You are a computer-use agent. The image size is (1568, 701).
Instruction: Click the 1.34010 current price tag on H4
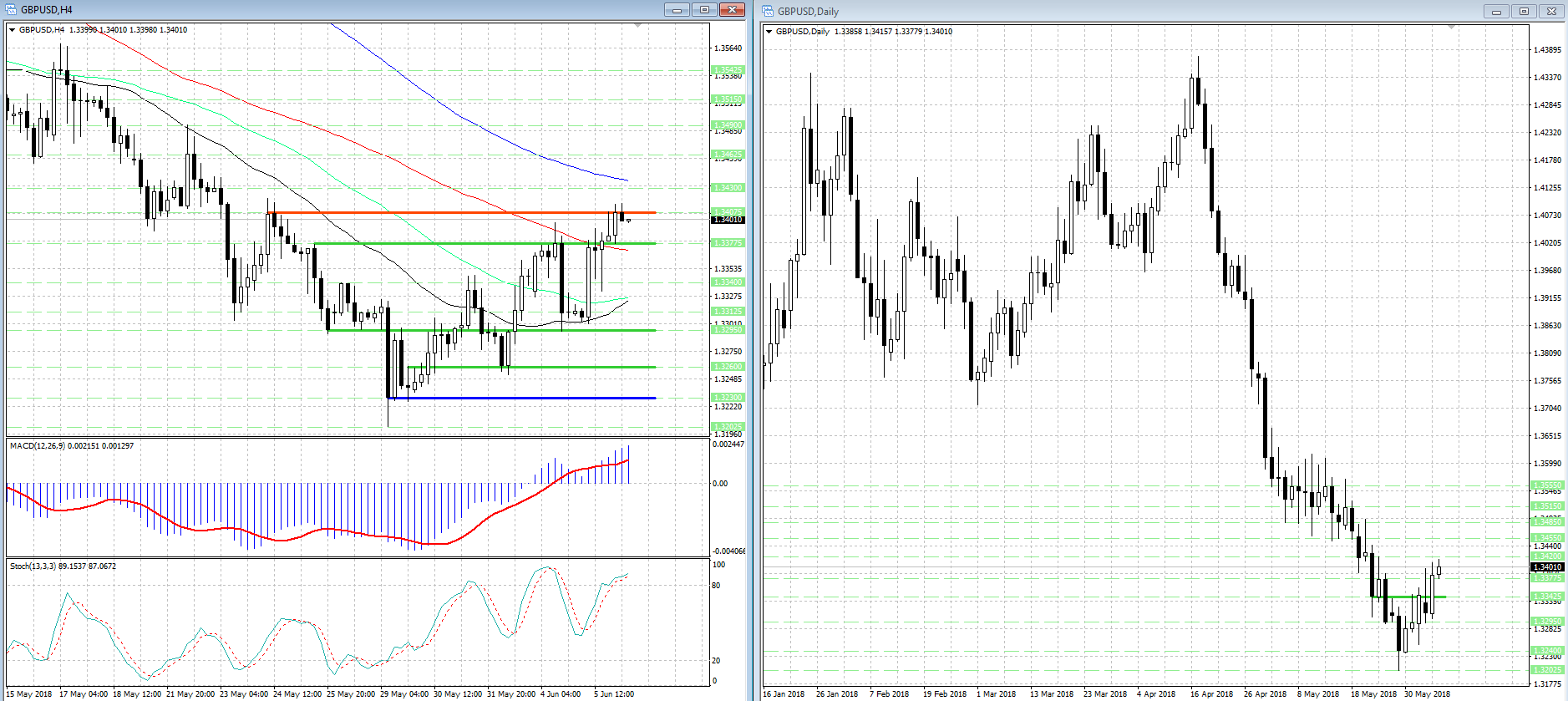pos(727,220)
